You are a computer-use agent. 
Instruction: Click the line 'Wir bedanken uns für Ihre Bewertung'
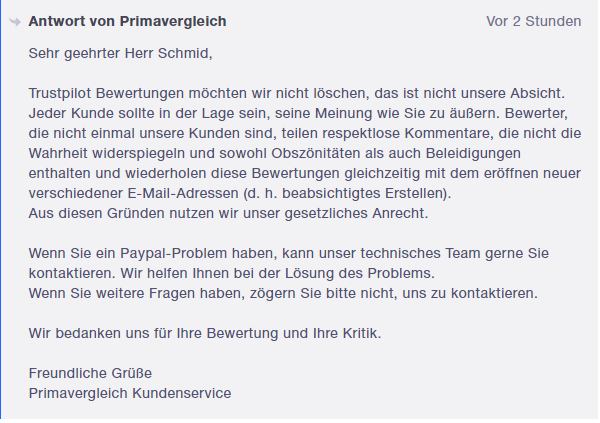point(205,333)
